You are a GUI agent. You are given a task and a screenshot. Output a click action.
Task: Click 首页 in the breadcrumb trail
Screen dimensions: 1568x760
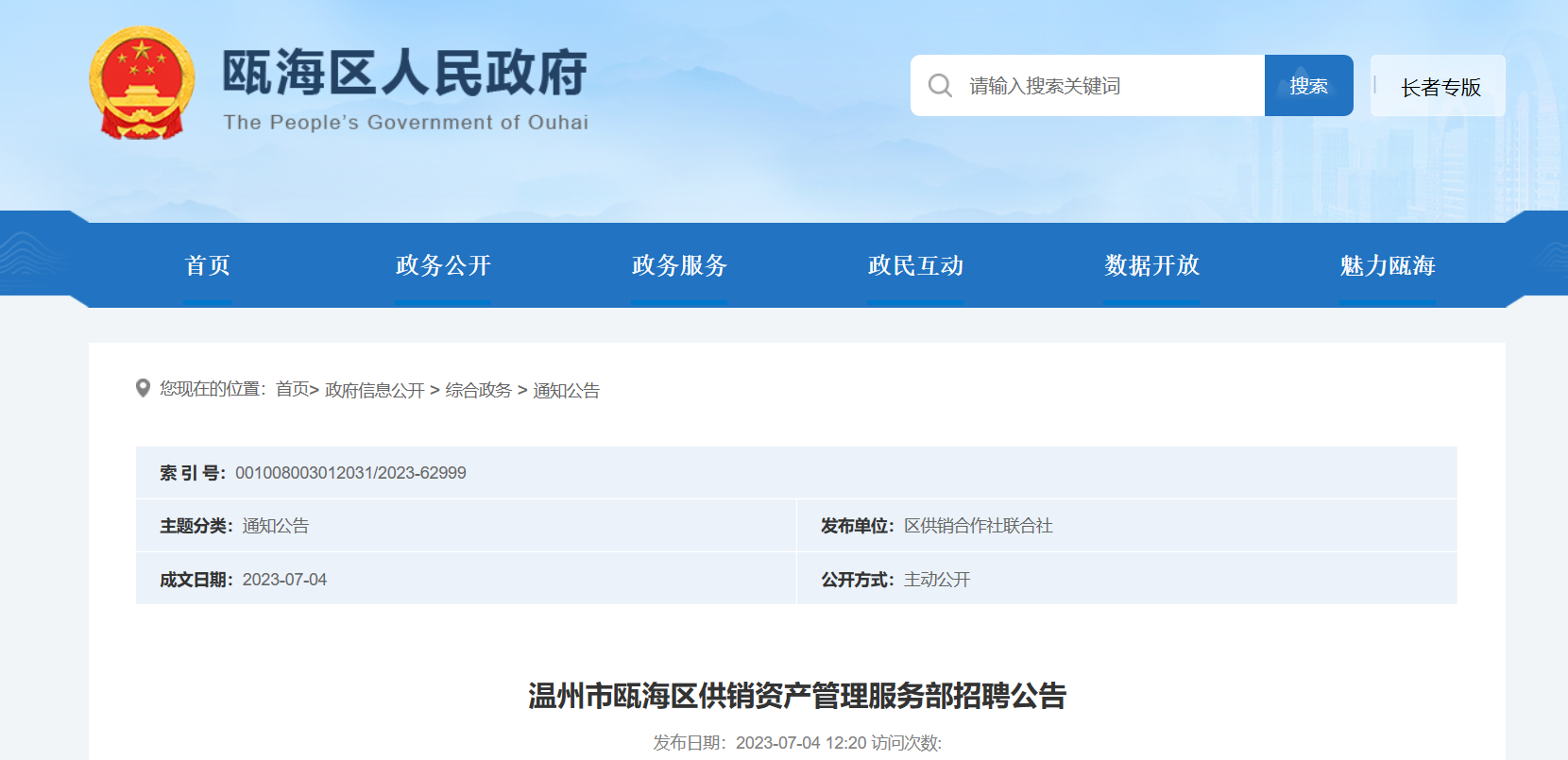click(x=292, y=389)
